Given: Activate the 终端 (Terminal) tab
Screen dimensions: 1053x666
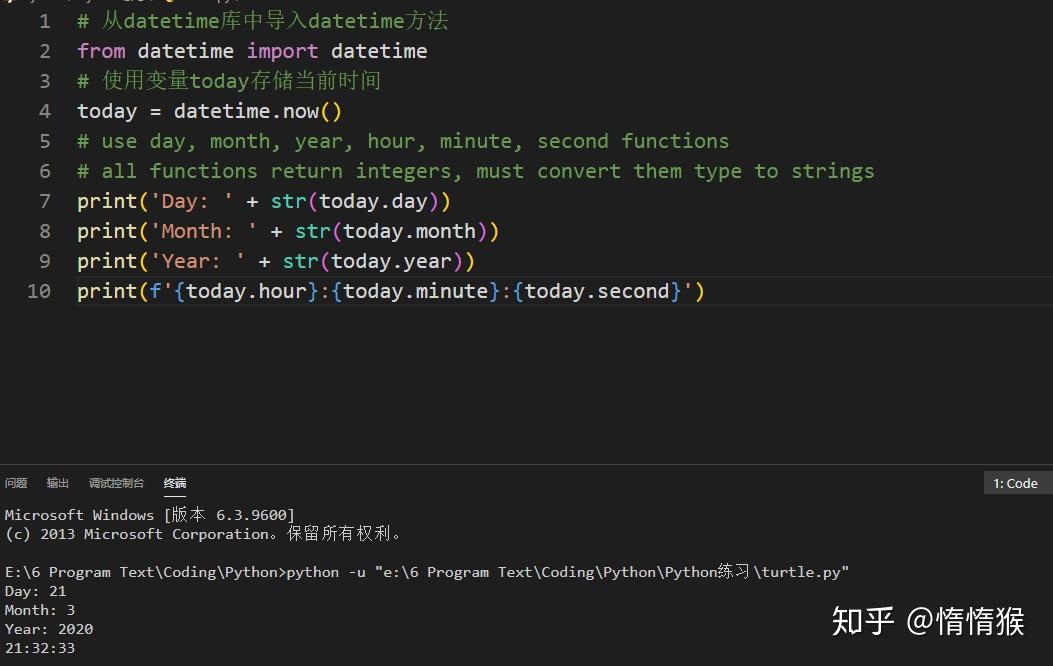Looking at the screenshot, I should [174, 483].
